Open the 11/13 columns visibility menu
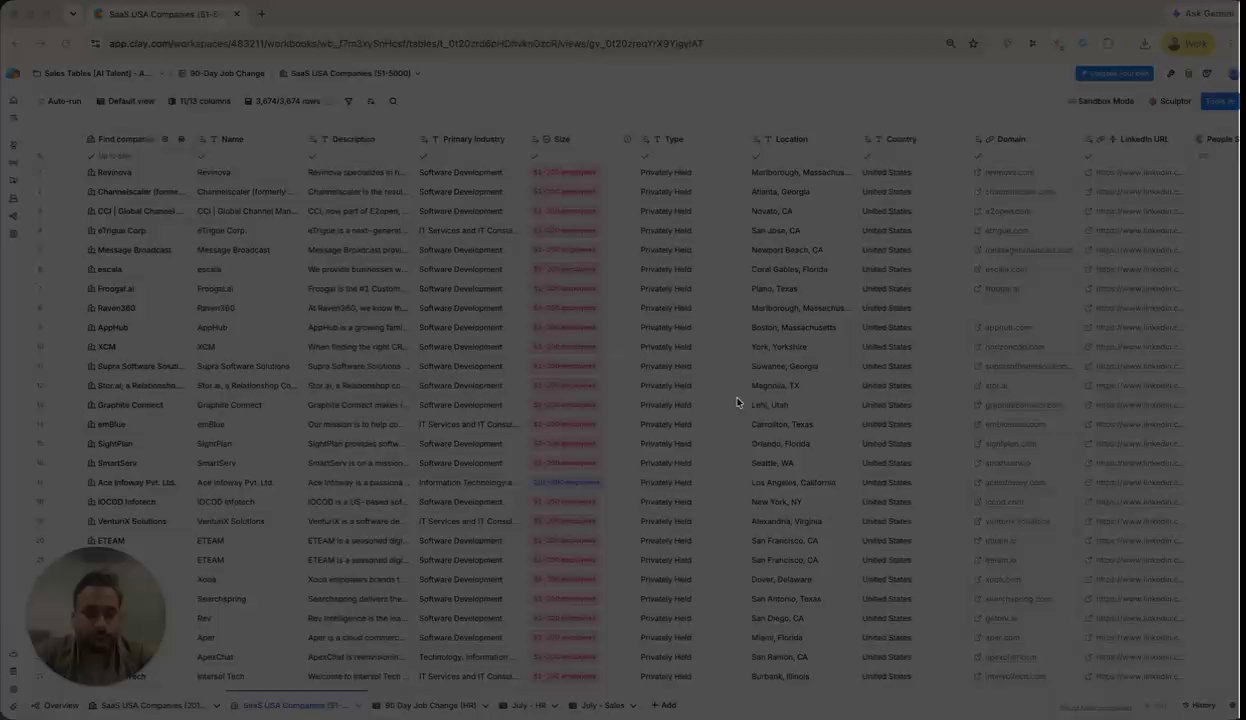The image size is (1246, 720). pyautogui.click(x=199, y=101)
